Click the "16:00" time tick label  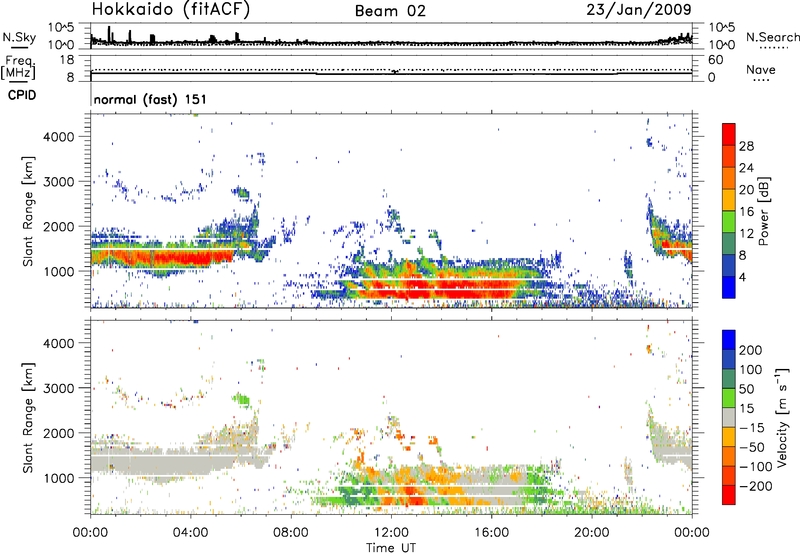tap(491, 533)
